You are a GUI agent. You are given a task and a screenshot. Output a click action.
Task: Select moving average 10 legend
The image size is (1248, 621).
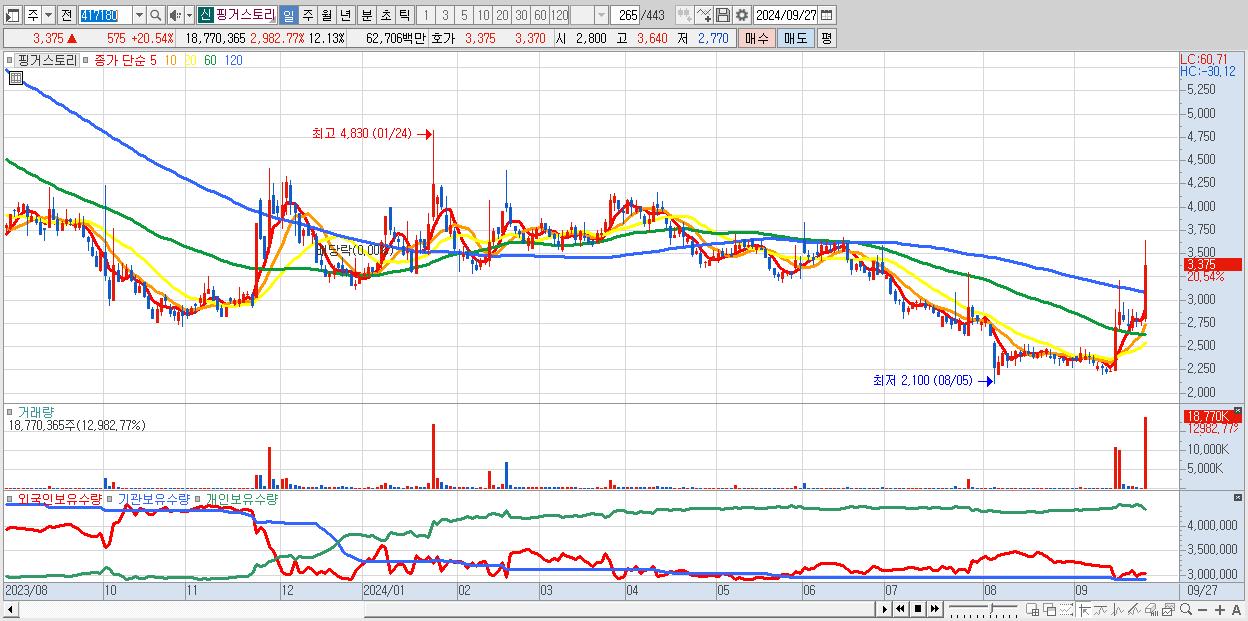coord(171,60)
